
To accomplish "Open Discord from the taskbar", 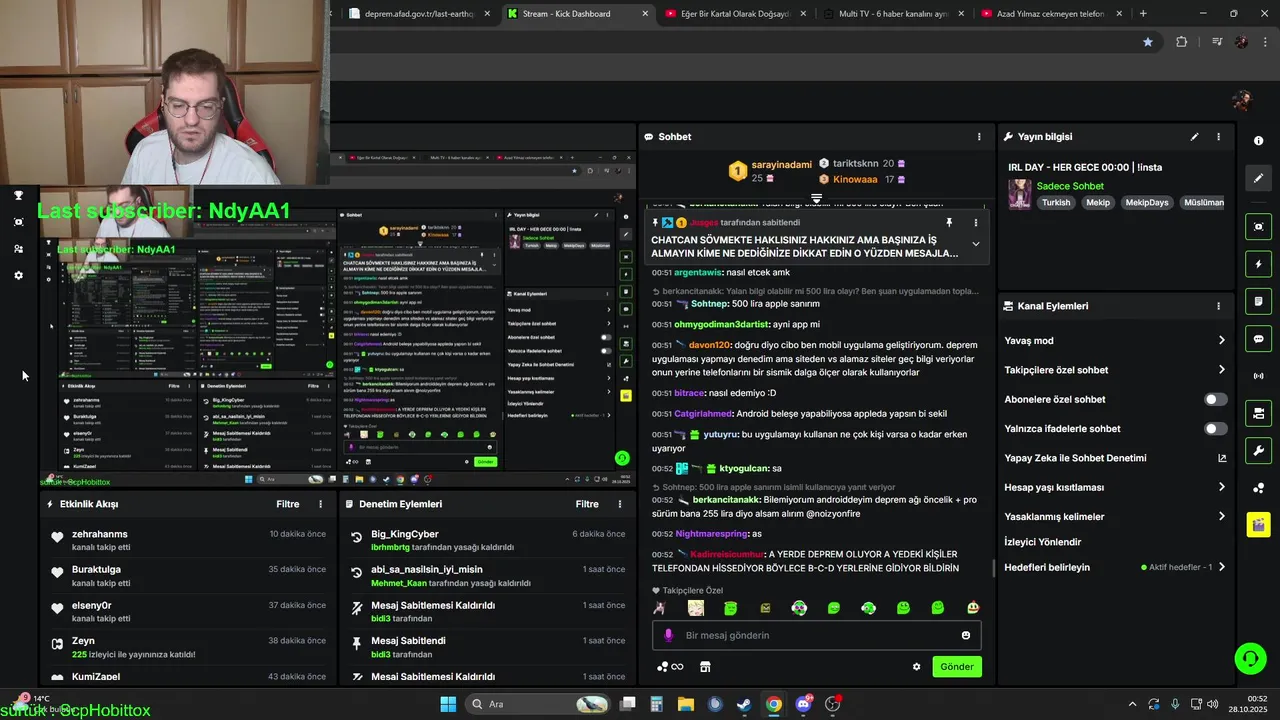I will coord(803,704).
